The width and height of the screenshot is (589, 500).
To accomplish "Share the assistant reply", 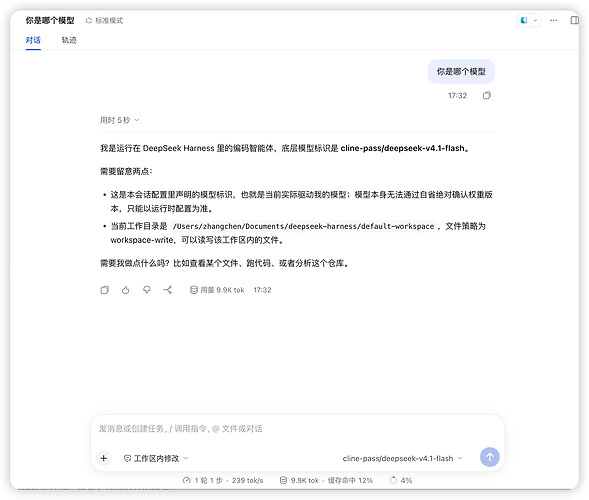I will click(x=168, y=290).
